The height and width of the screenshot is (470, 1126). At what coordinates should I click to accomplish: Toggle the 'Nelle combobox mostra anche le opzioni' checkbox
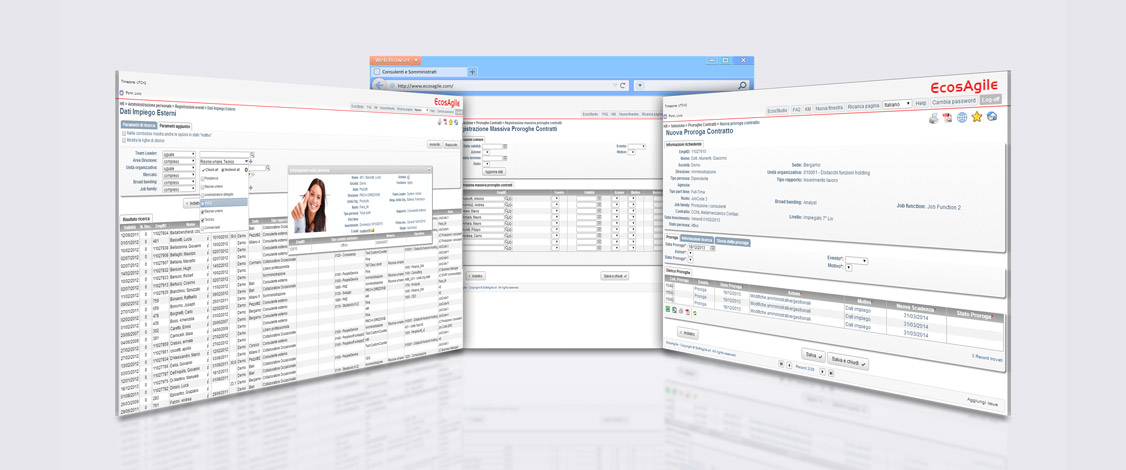tap(124, 133)
